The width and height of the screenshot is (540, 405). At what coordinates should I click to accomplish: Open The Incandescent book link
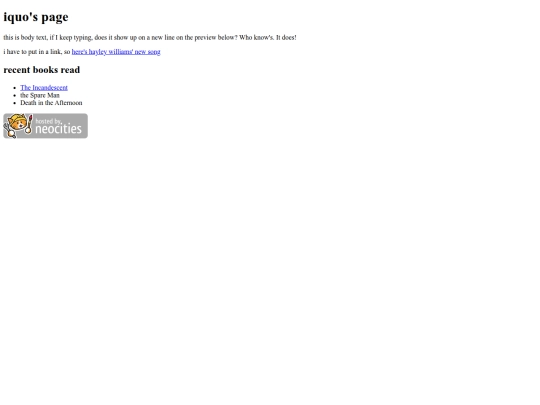point(44,87)
